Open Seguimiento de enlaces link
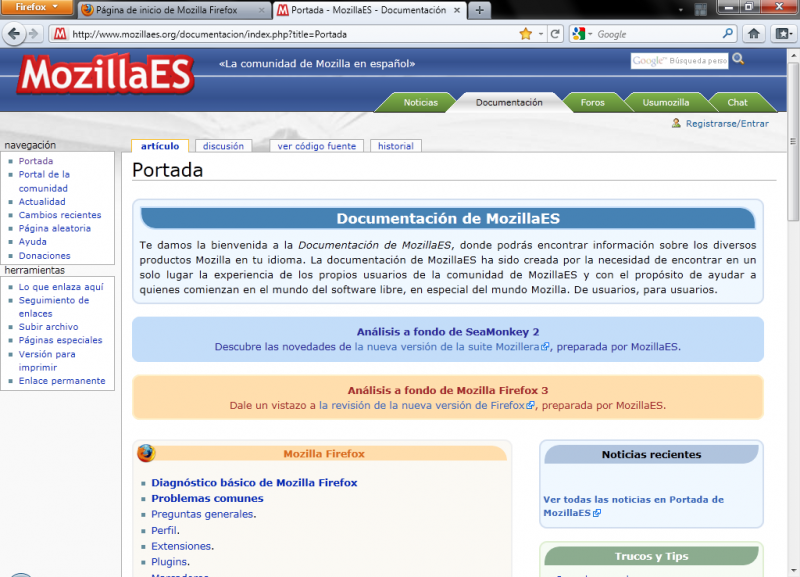This screenshot has height=577, width=800. (x=54, y=307)
